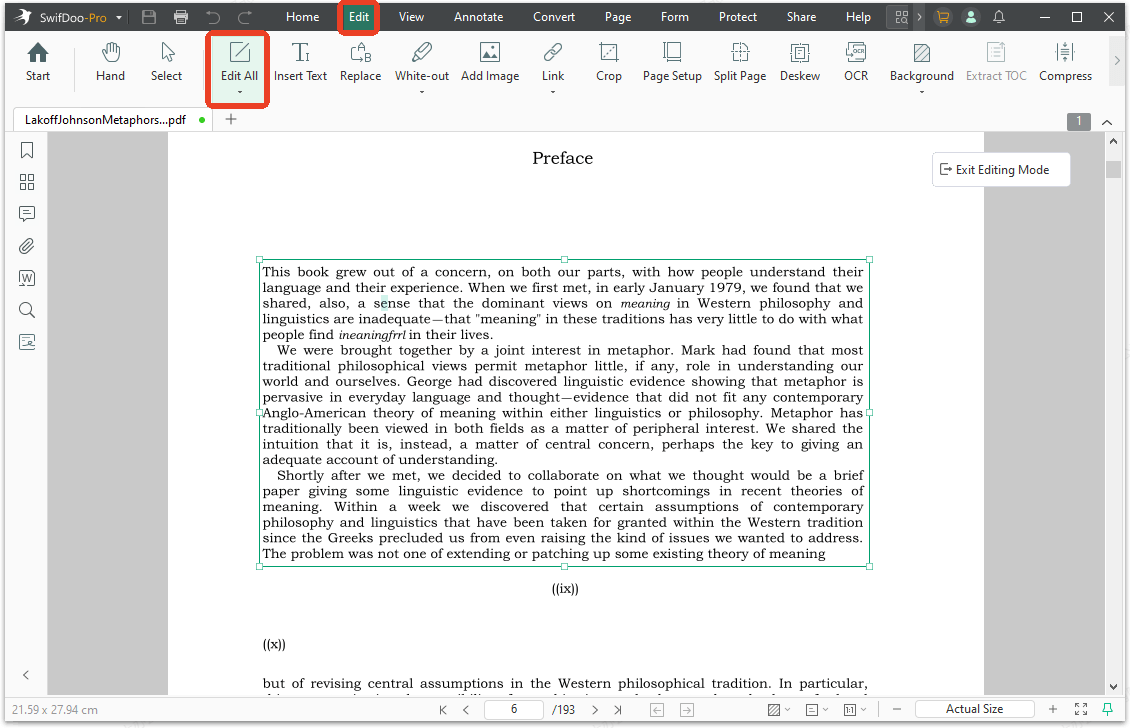Zoom in with the plus button
The width and height of the screenshot is (1130, 728).
tap(1053, 709)
